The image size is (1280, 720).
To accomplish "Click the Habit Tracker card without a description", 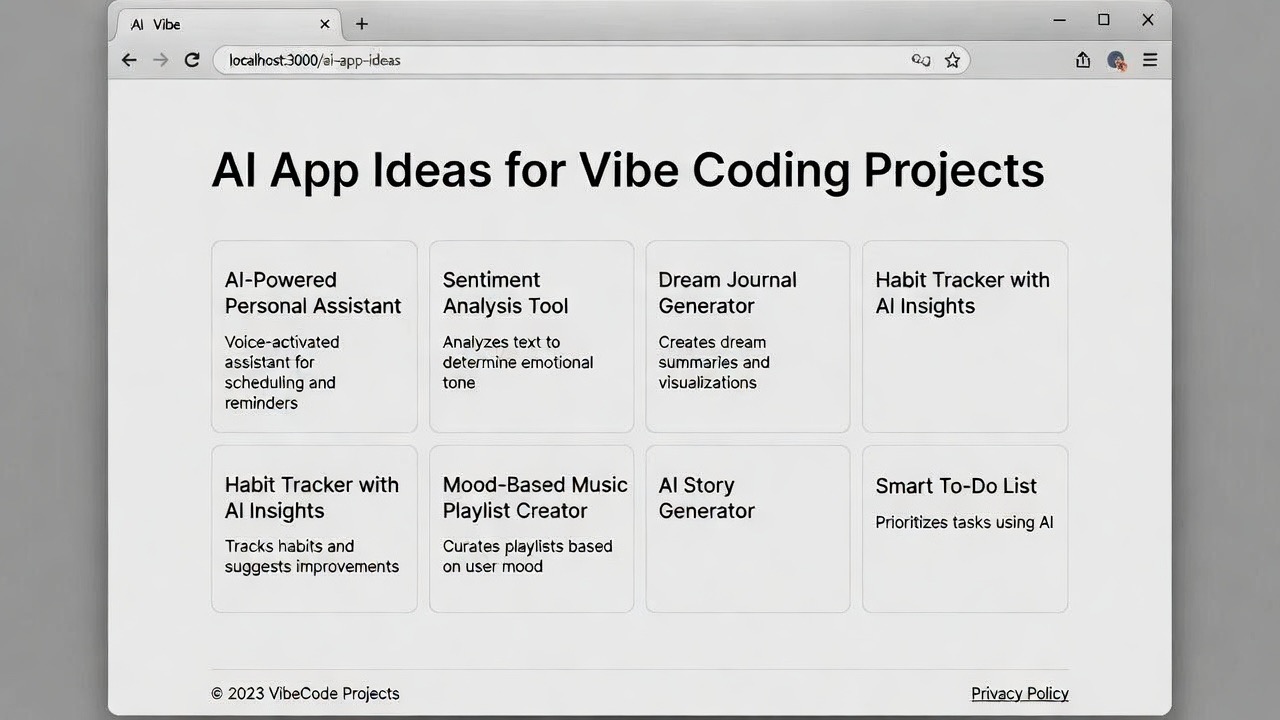I will pos(965,336).
